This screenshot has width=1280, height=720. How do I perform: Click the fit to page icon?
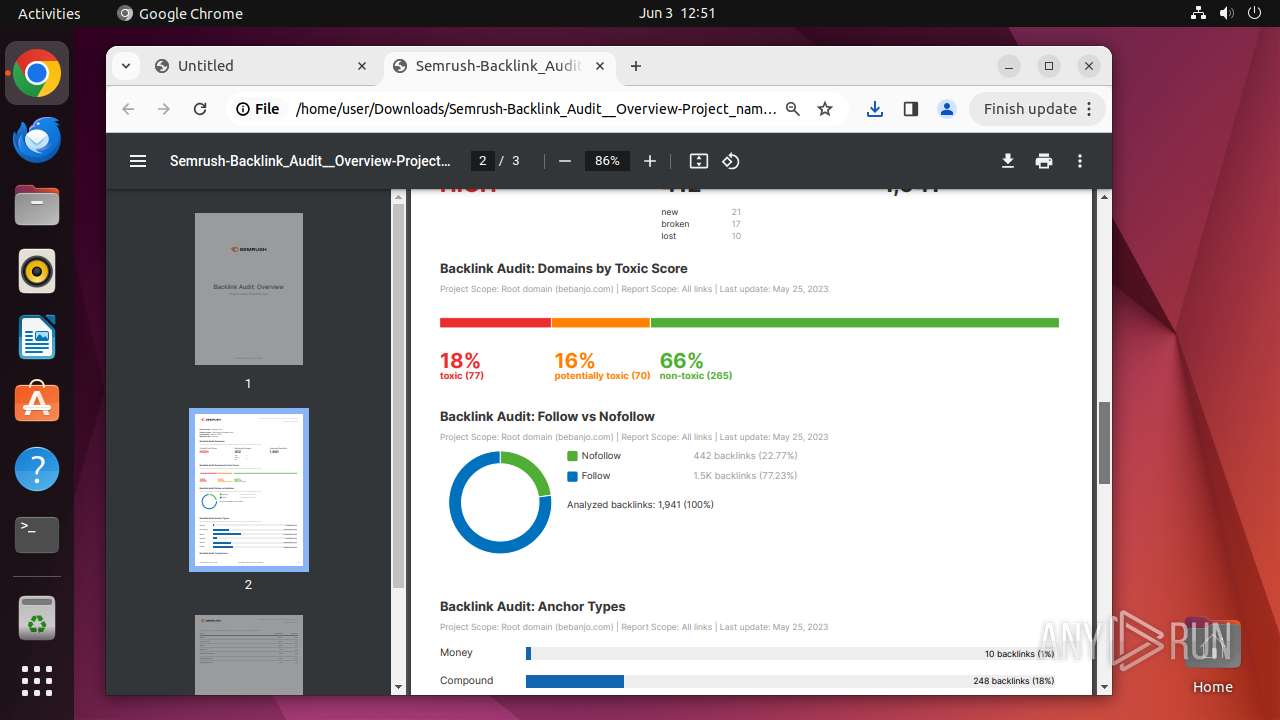pos(699,161)
